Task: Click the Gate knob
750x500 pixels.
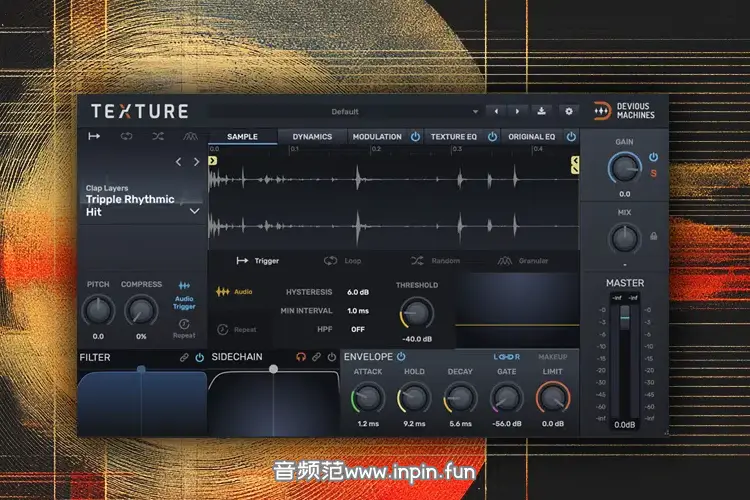Action: (507, 398)
